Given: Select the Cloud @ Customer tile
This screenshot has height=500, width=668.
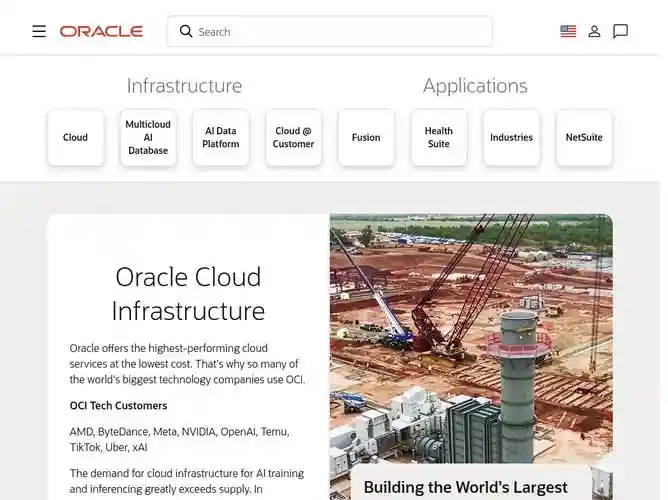Looking at the screenshot, I should pyautogui.click(x=293, y=138).
